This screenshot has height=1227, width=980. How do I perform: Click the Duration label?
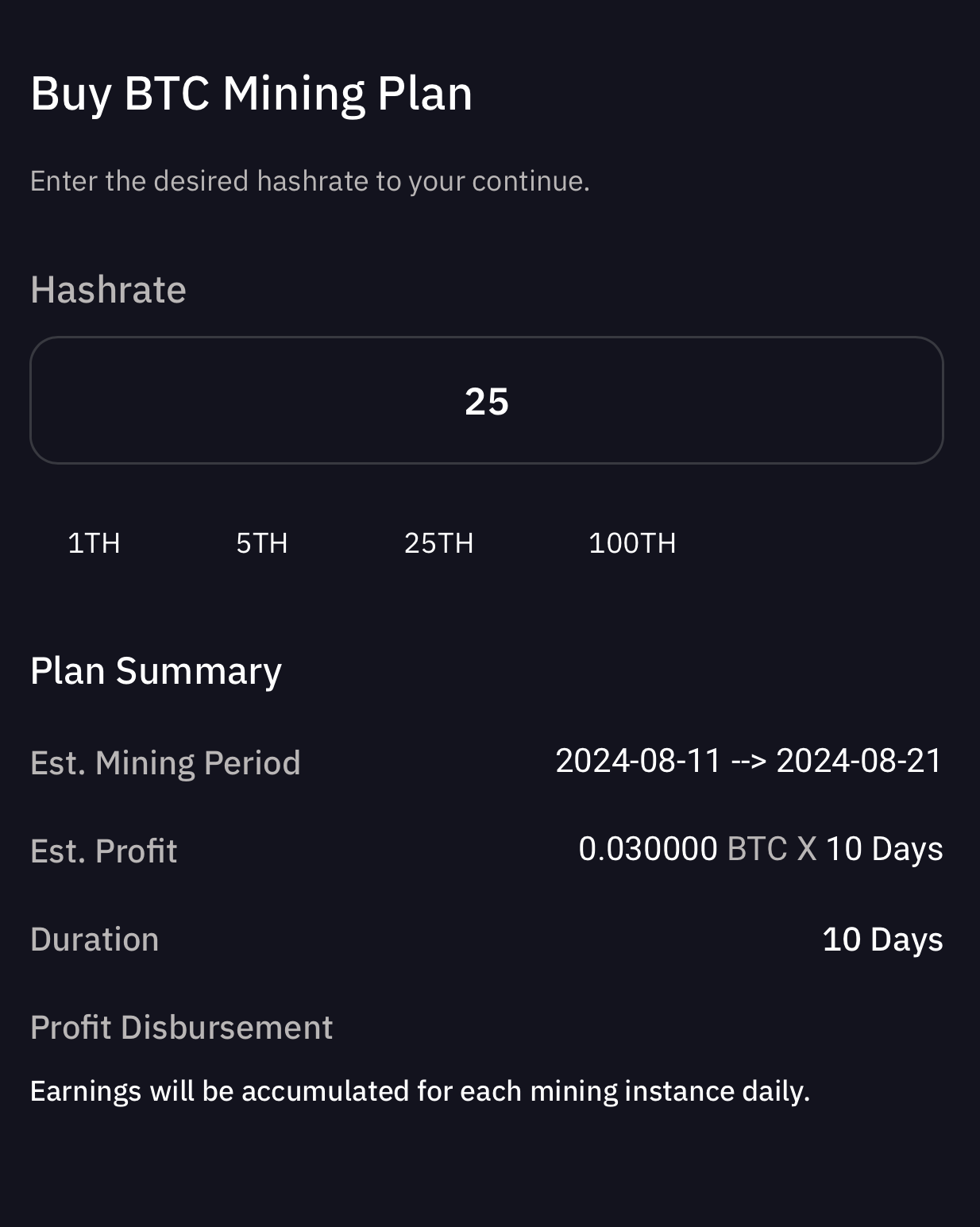[95, 940]
